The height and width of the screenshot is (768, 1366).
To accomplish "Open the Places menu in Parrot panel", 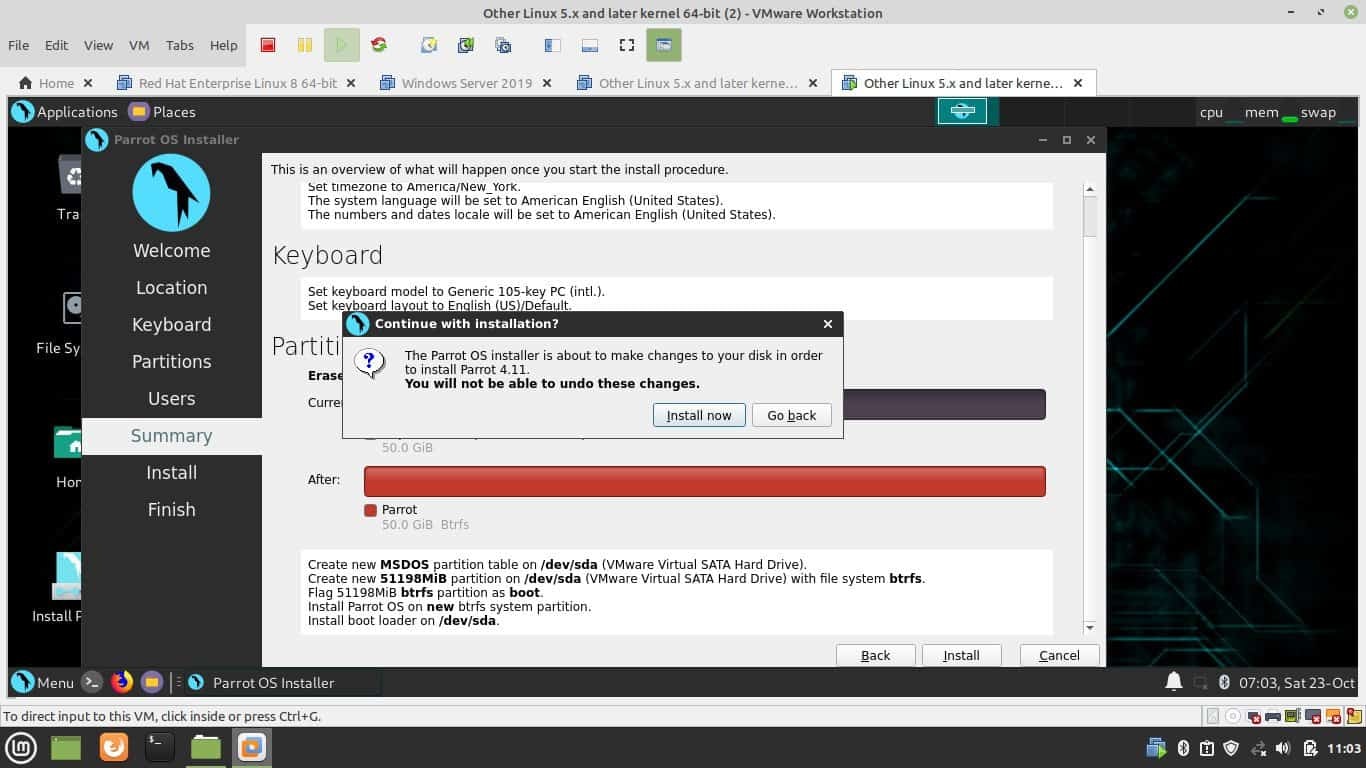I will coord(163,112).
